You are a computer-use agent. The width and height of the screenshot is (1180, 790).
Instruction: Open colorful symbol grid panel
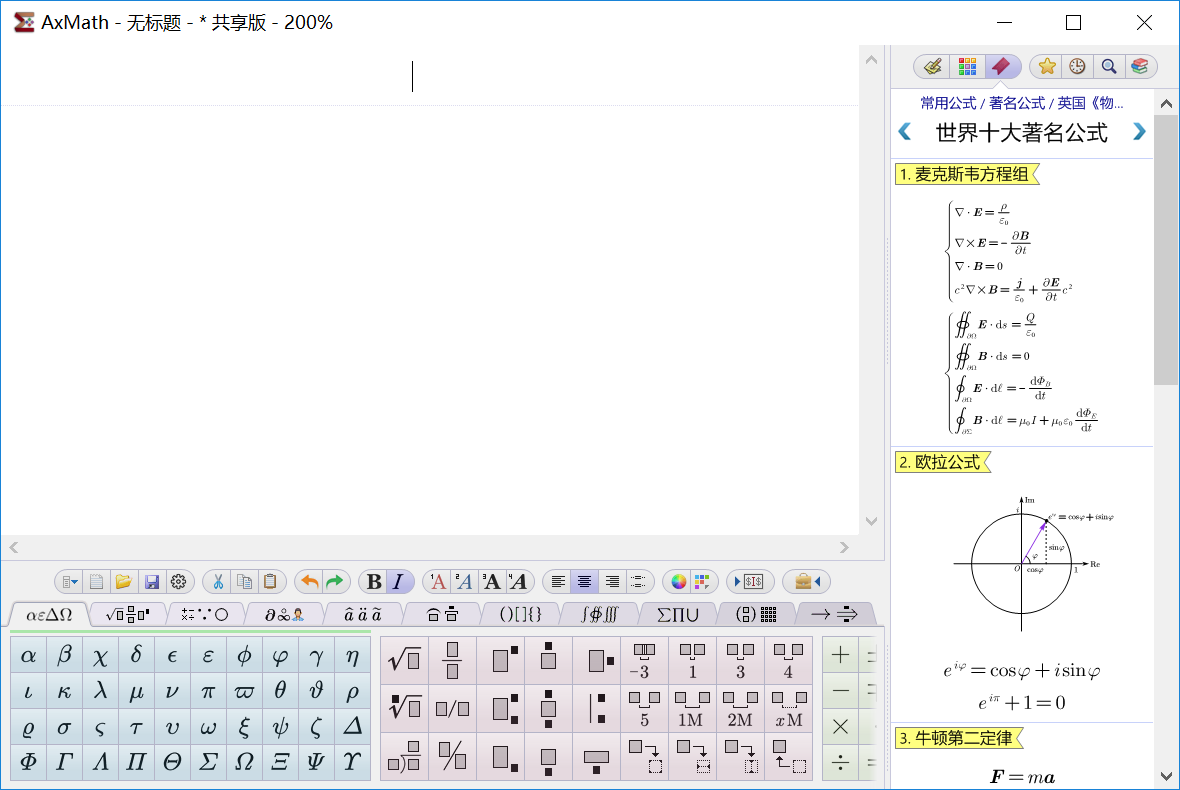tap(968, 67)
